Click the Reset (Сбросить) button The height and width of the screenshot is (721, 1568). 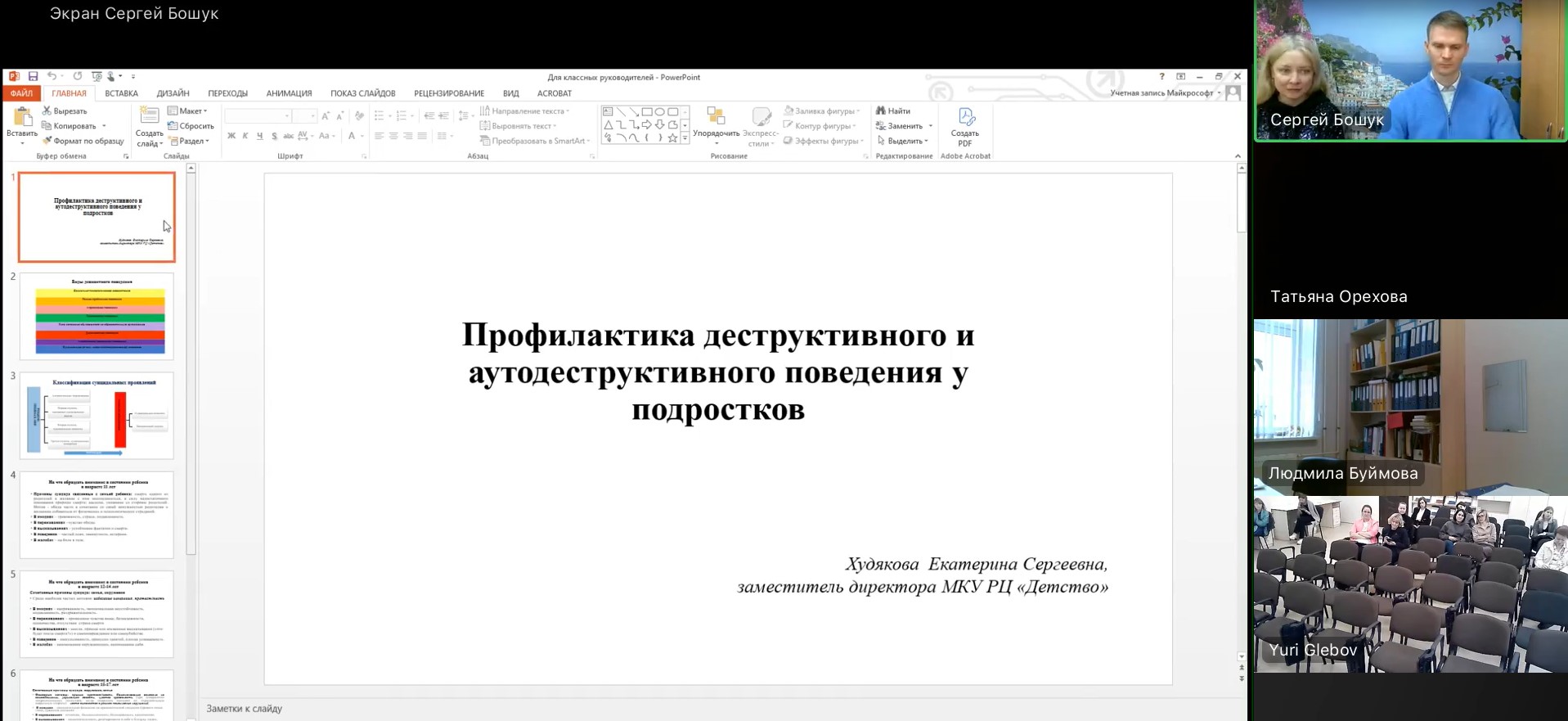click(x=191, y=126)
